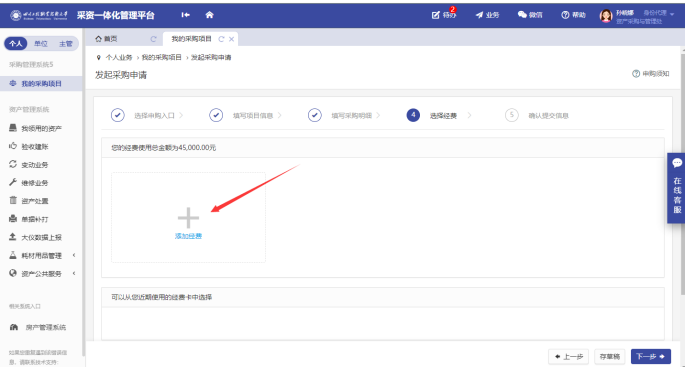Expand the 资产公共服务 submenu
This screenshot has height=368, width=686.
[74, 273]
